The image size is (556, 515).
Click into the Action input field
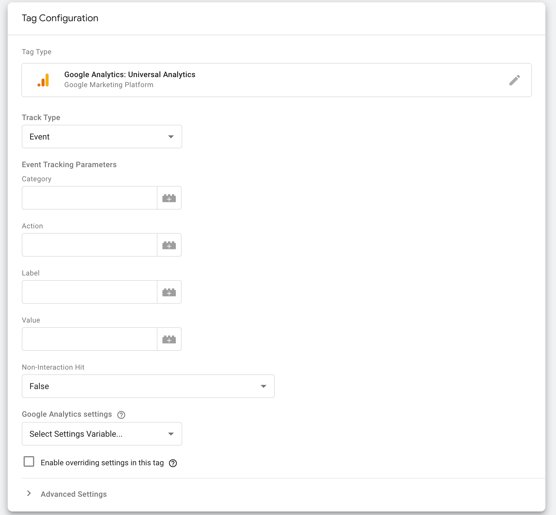[90, 245]
